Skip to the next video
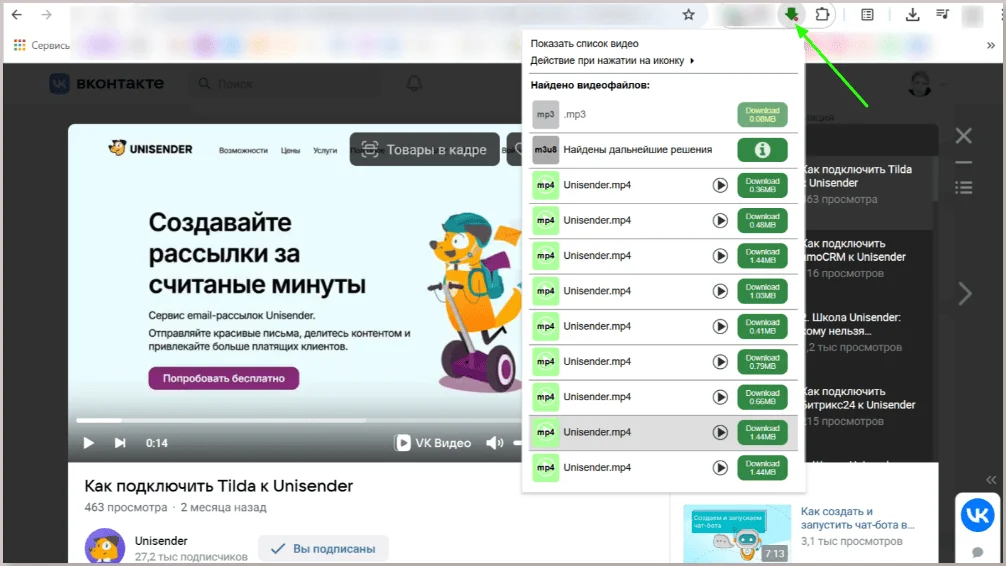1006x566 pixels. coord(120,443)
